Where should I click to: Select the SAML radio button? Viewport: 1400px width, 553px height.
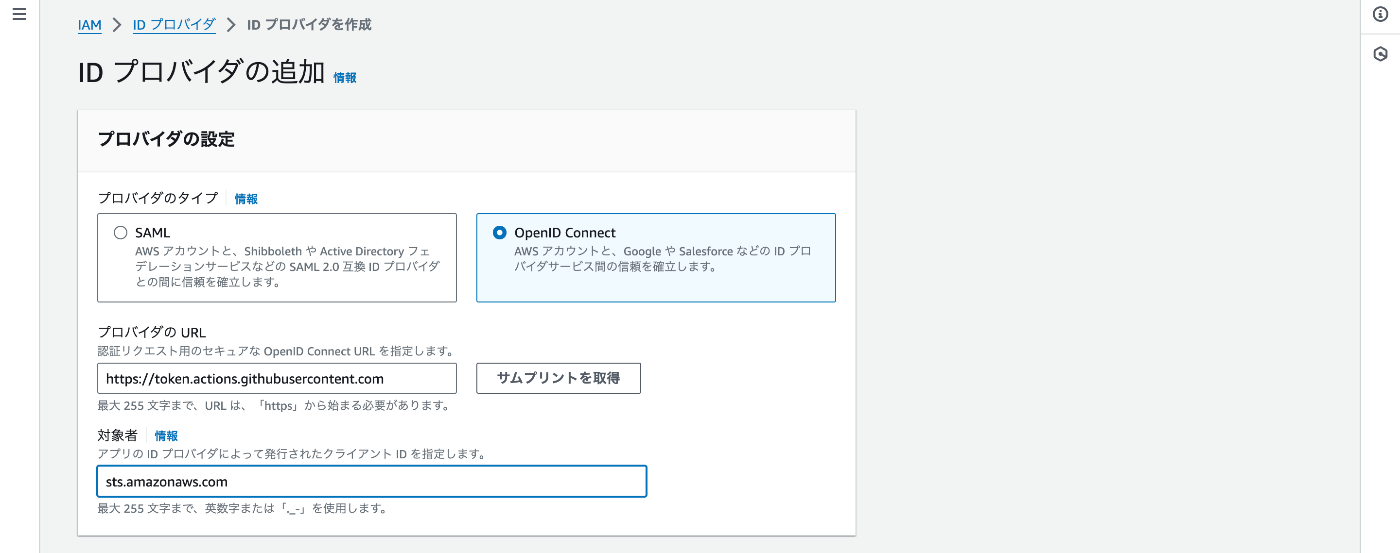(120, 233)
